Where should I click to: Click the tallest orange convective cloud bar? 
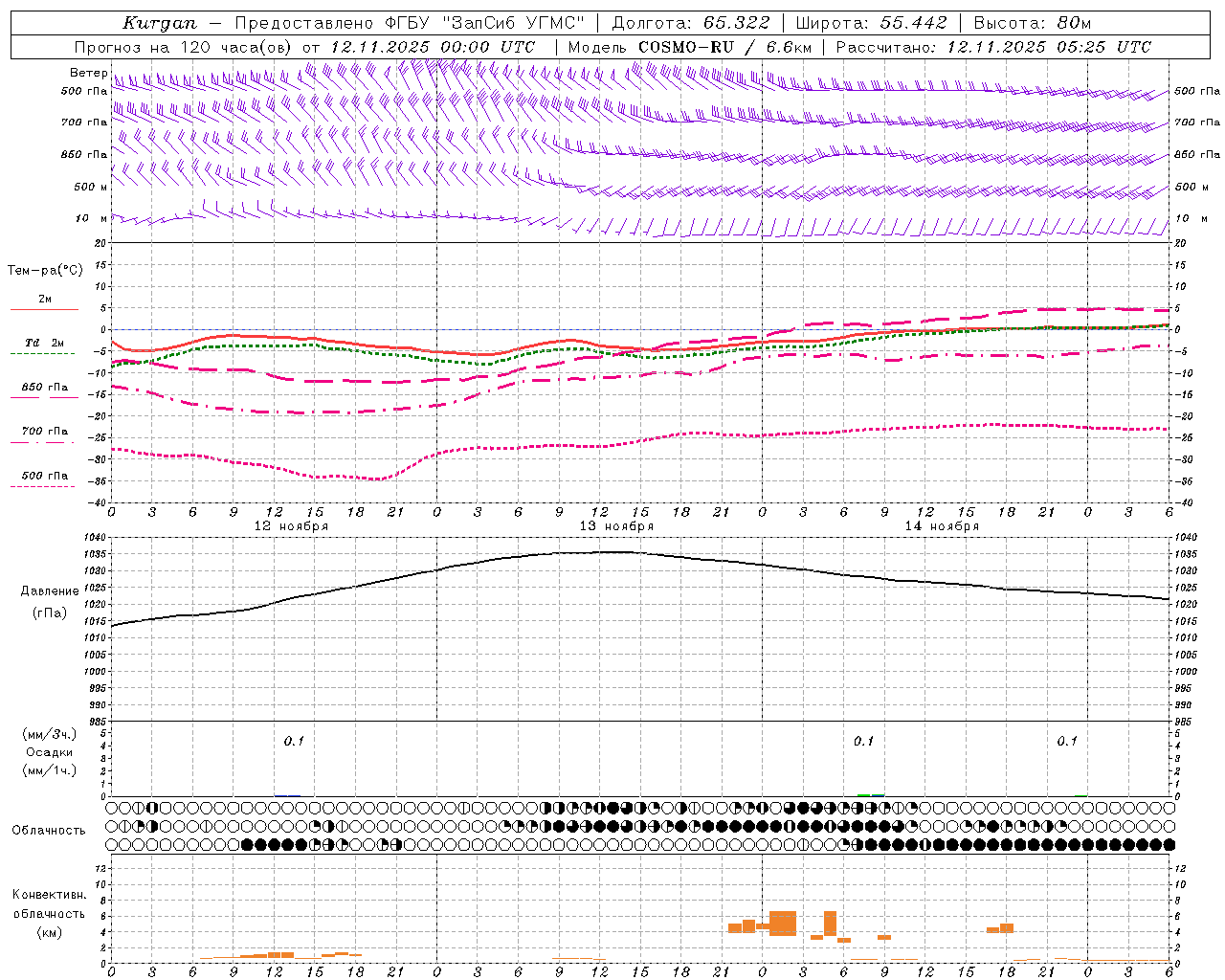click(783, 924)
